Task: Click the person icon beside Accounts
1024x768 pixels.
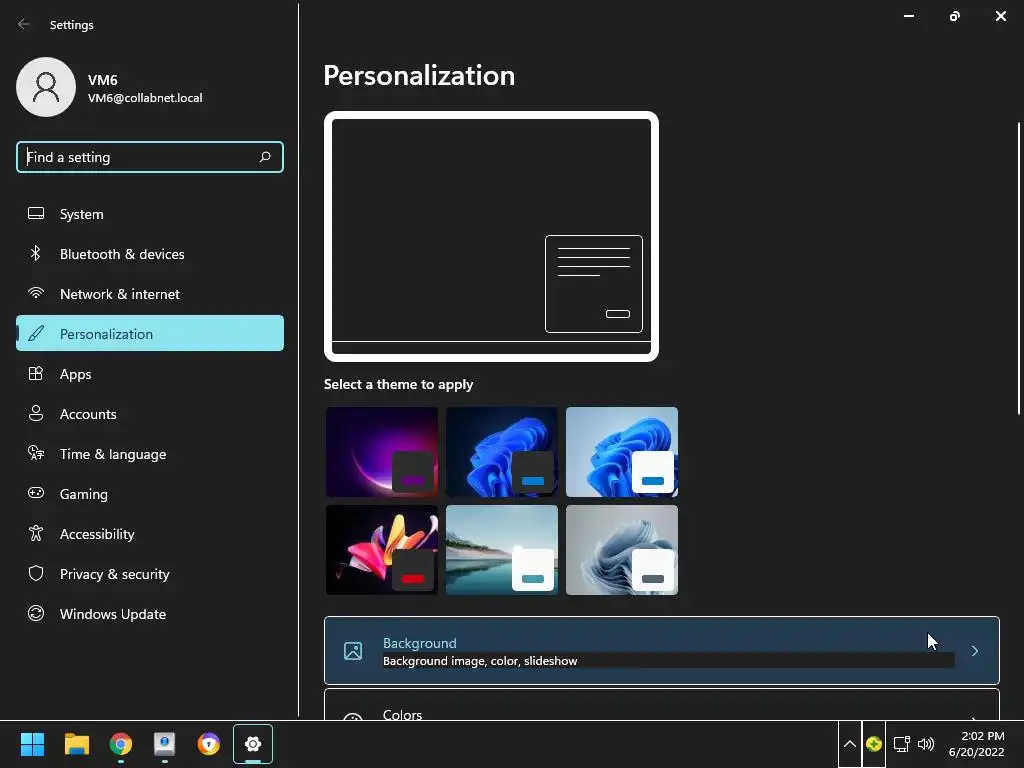Action: tap(36, 413)
